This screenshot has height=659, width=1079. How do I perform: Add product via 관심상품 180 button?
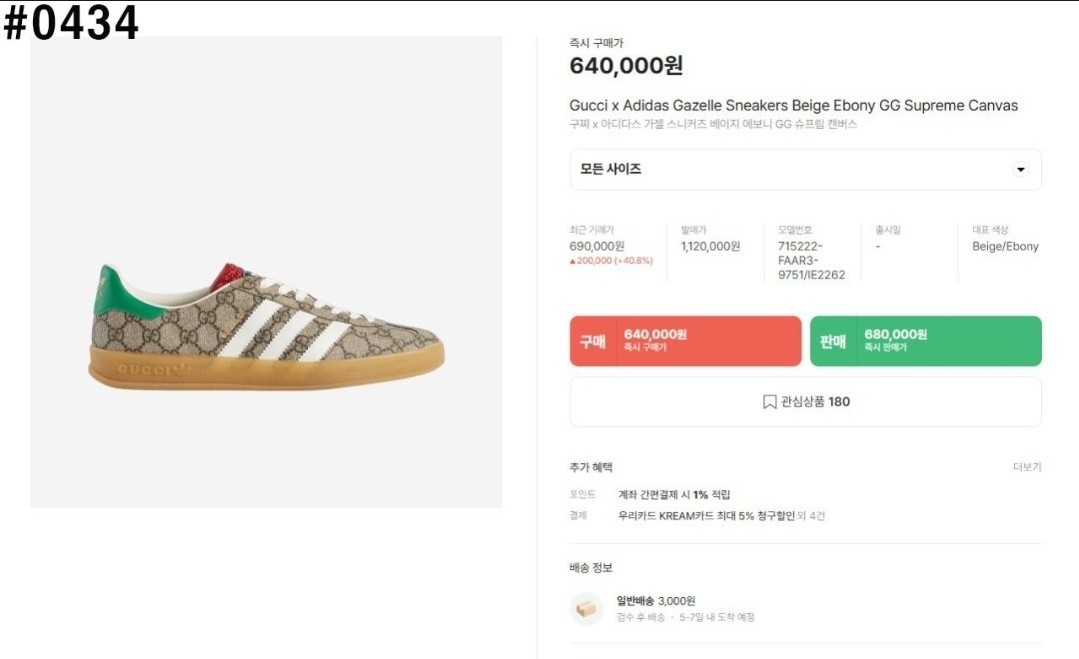[805, 402]
